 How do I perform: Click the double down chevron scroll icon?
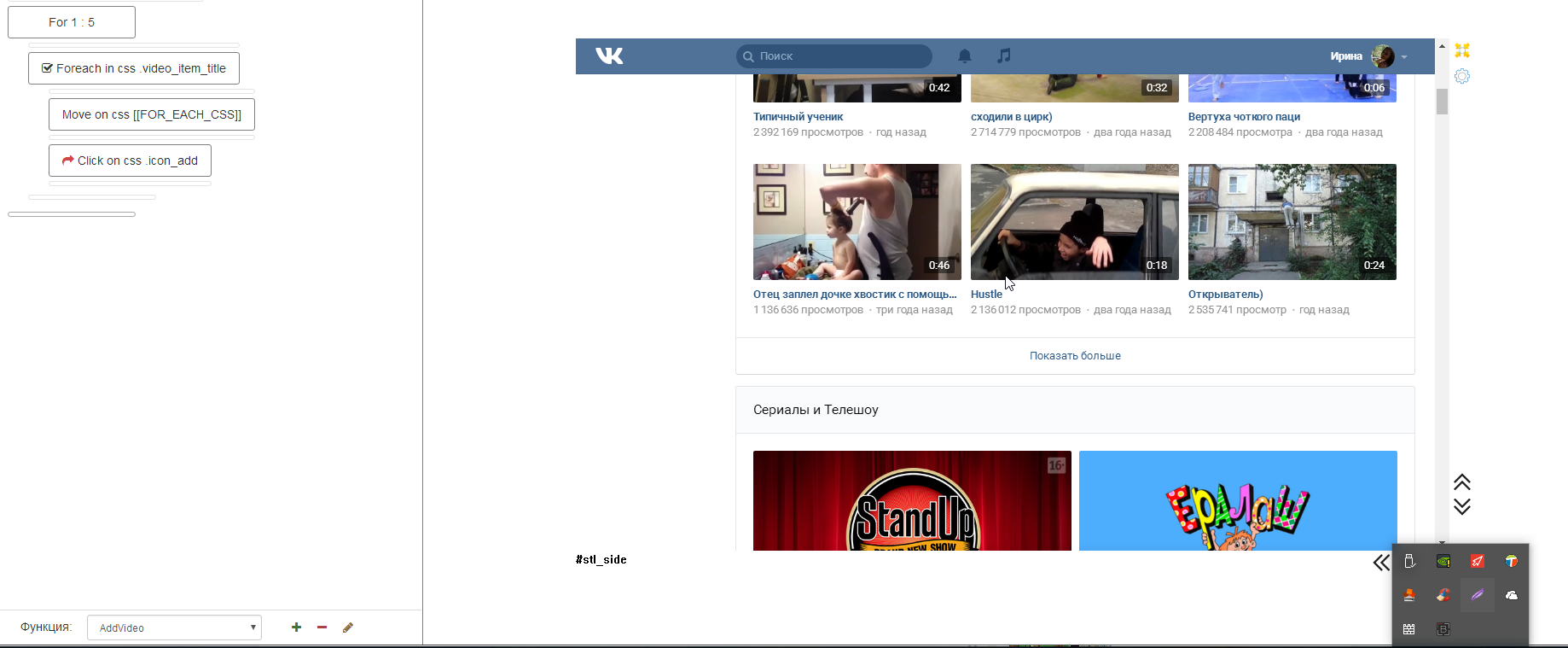(x=1462, y=507)
